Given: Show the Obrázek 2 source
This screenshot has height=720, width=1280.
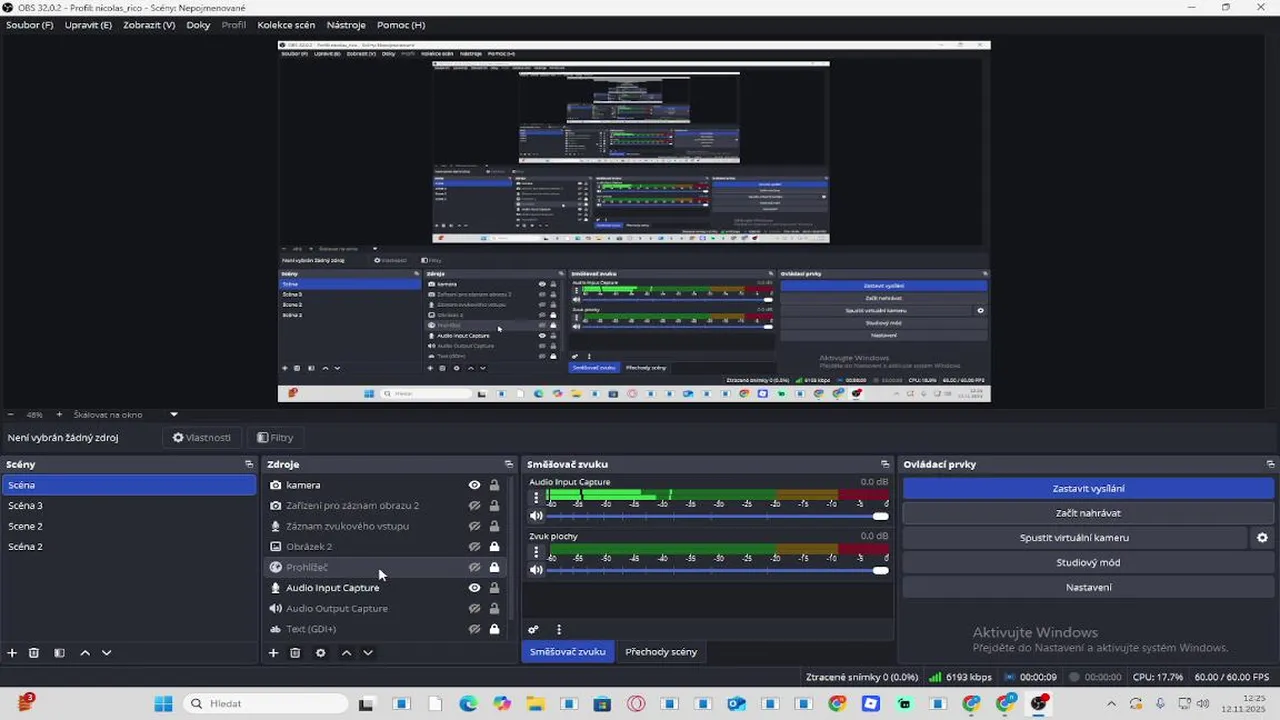Looking at the screenshot, I should tap(475, 547).
